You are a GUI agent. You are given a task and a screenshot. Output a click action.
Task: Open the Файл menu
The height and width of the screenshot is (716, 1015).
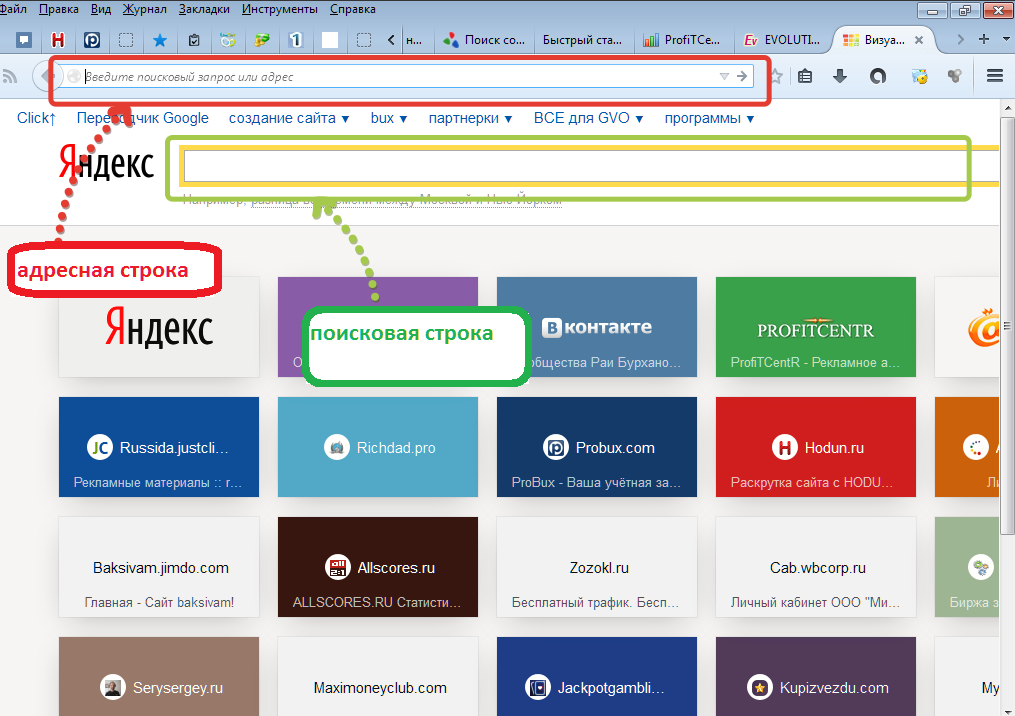pyautogui.click(x=12, y=9)
